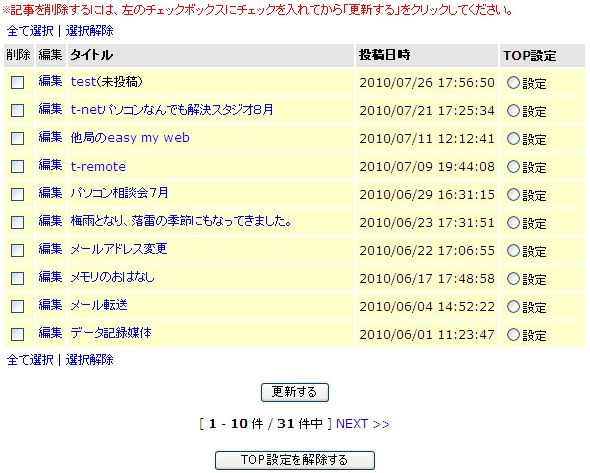Go to next page via NEXT >>

point(363,424)
